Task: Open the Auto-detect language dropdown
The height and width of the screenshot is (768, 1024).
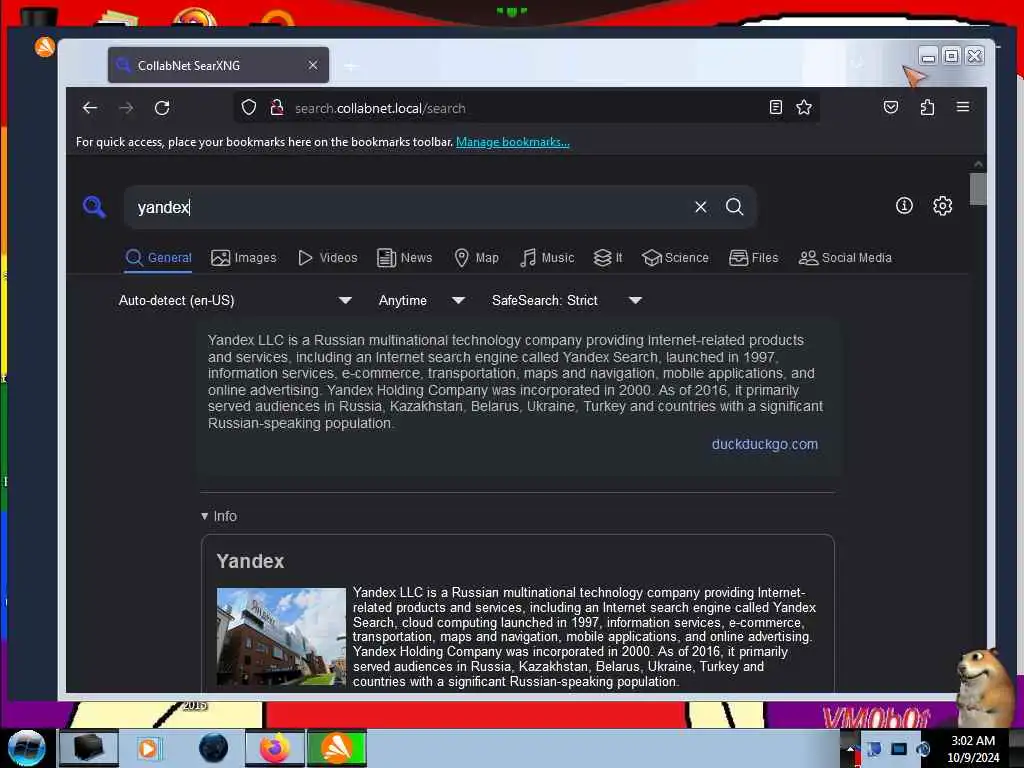Action: (x=235, y=300)
